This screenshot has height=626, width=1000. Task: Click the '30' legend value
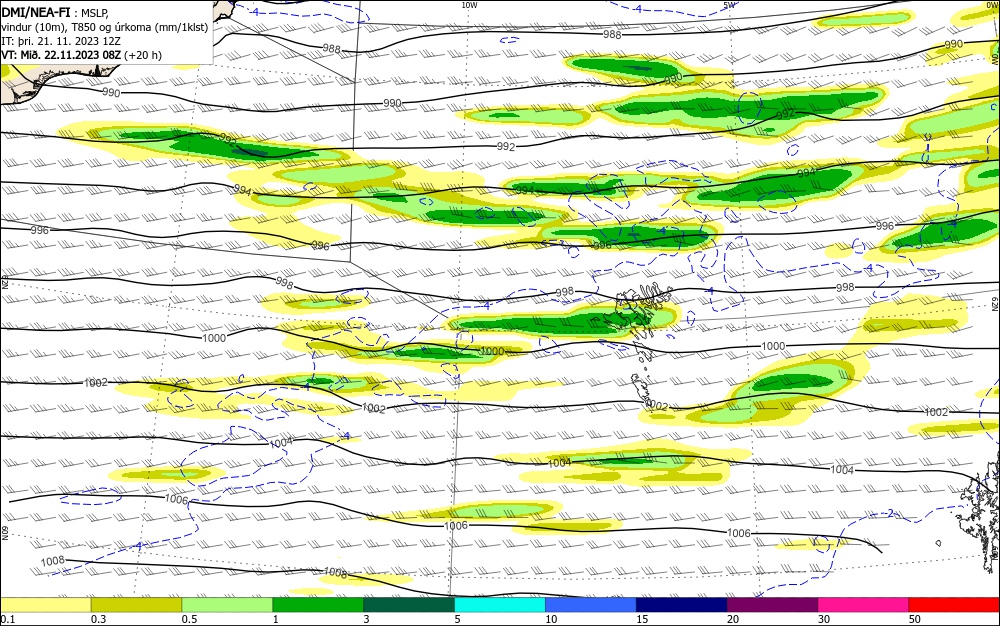tap(824, 619)
